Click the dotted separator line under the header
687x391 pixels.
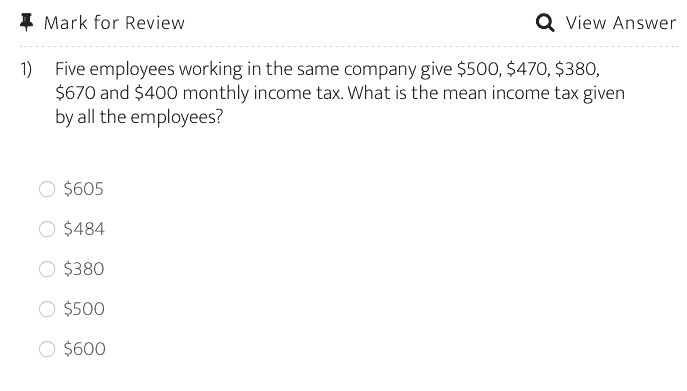[348, 46]
